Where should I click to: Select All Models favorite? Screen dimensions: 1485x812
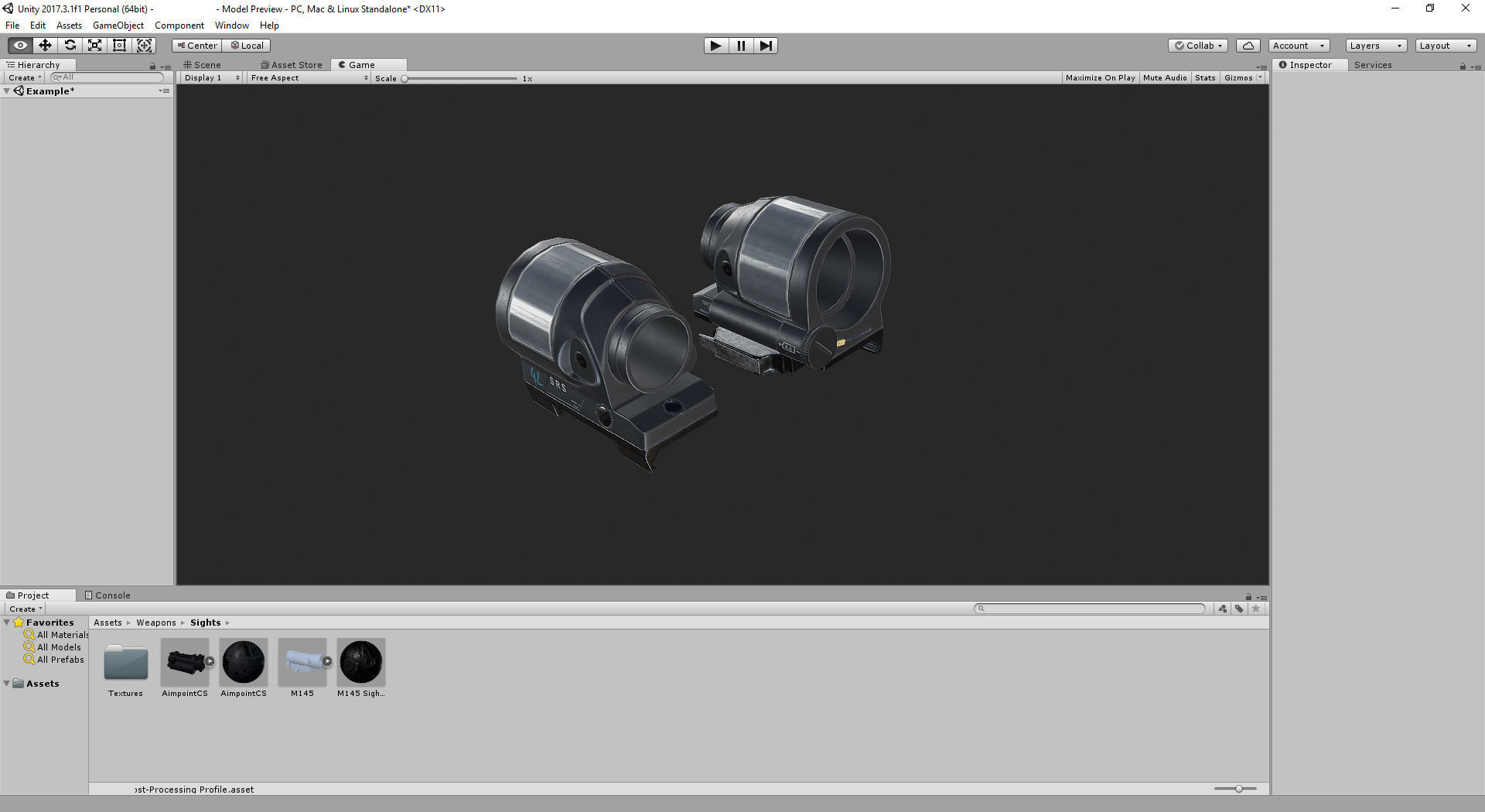click(53, 647)
